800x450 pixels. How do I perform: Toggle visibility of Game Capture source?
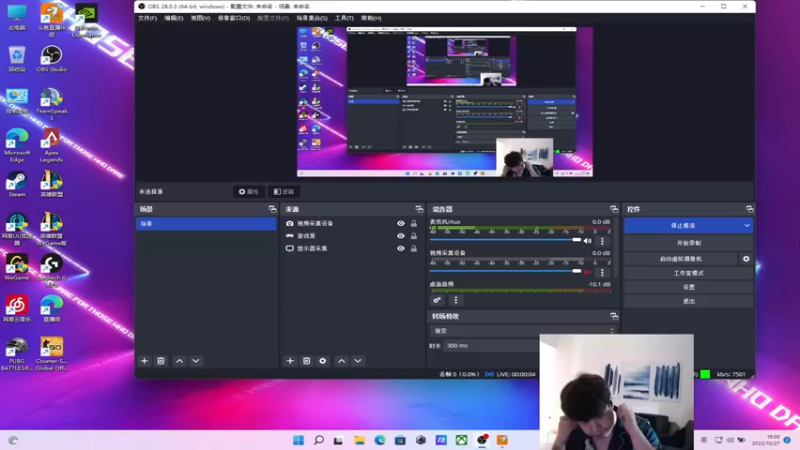click(x=401, y=236)
